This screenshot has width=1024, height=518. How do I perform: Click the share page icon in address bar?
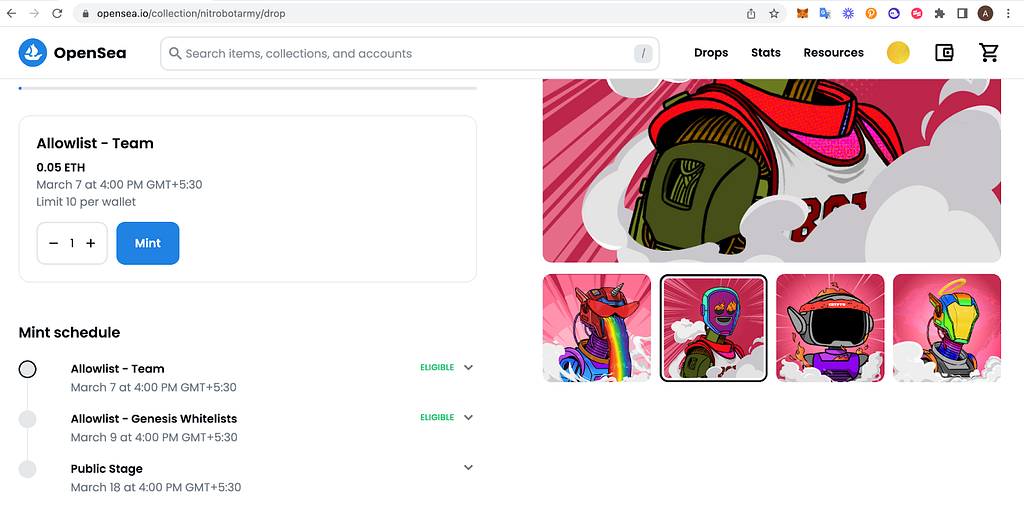pyautogui.click(x=751, y=13)
